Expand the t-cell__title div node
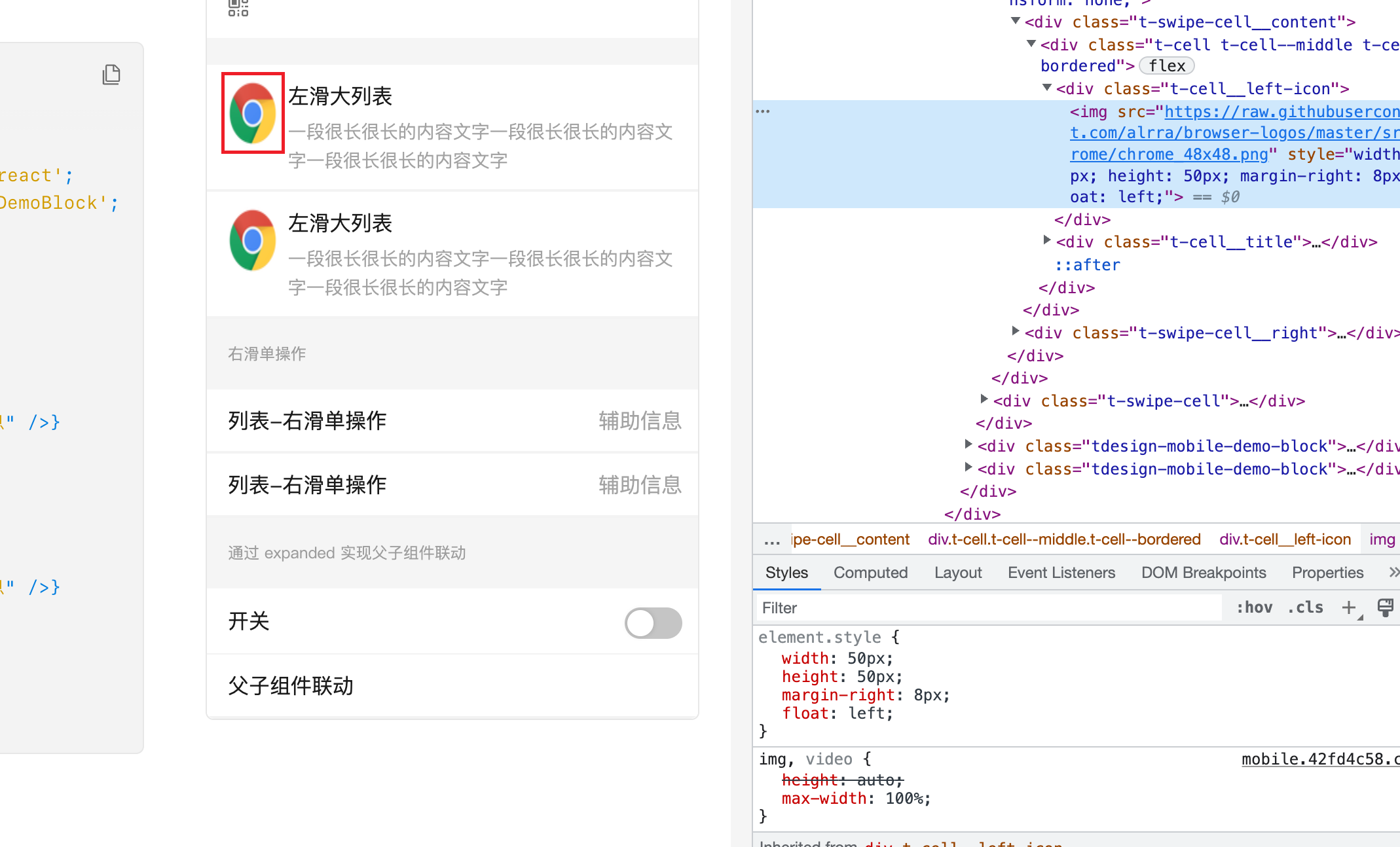 coord(1047,240)
